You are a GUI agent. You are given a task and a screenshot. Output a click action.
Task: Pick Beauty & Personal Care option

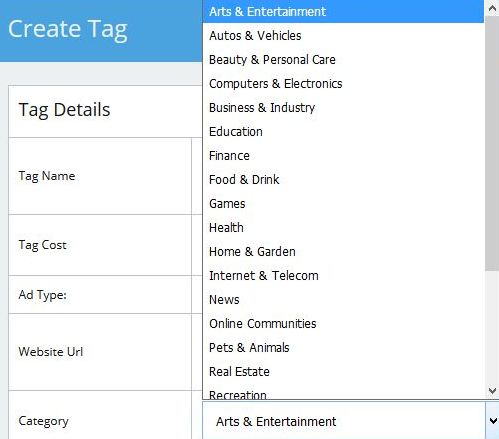343,60
